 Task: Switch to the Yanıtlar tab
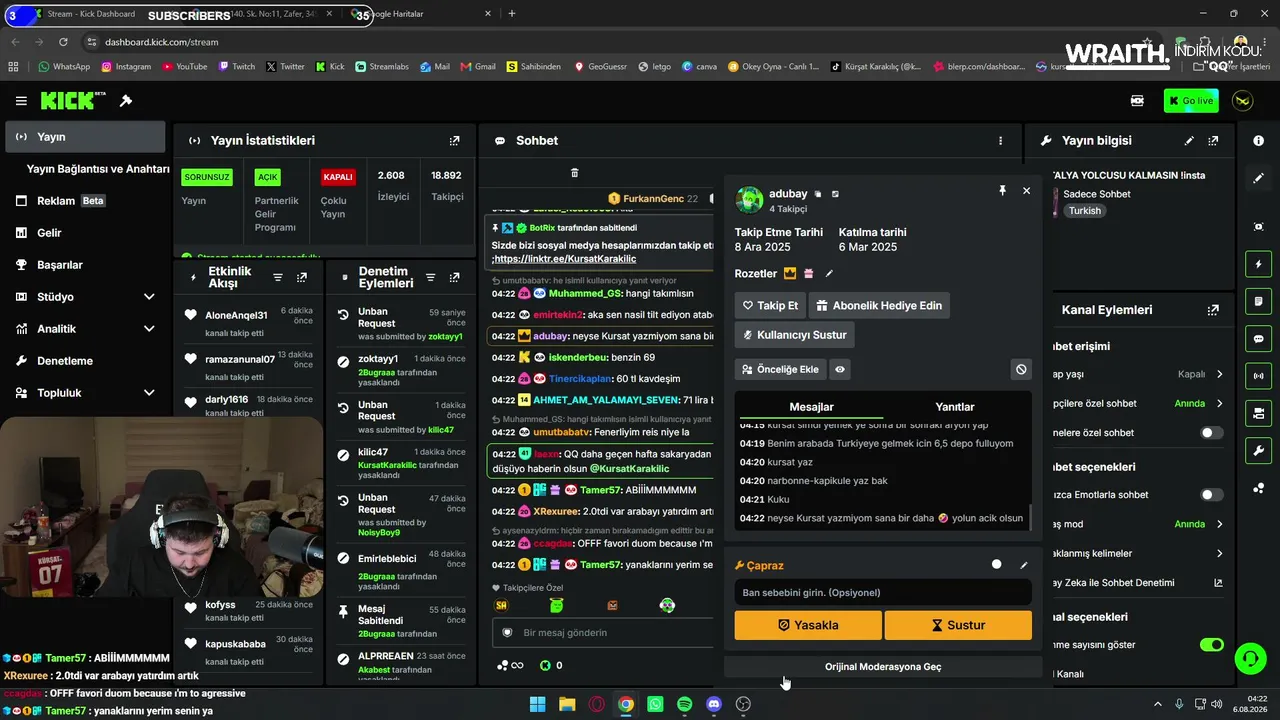click(954, 407)
